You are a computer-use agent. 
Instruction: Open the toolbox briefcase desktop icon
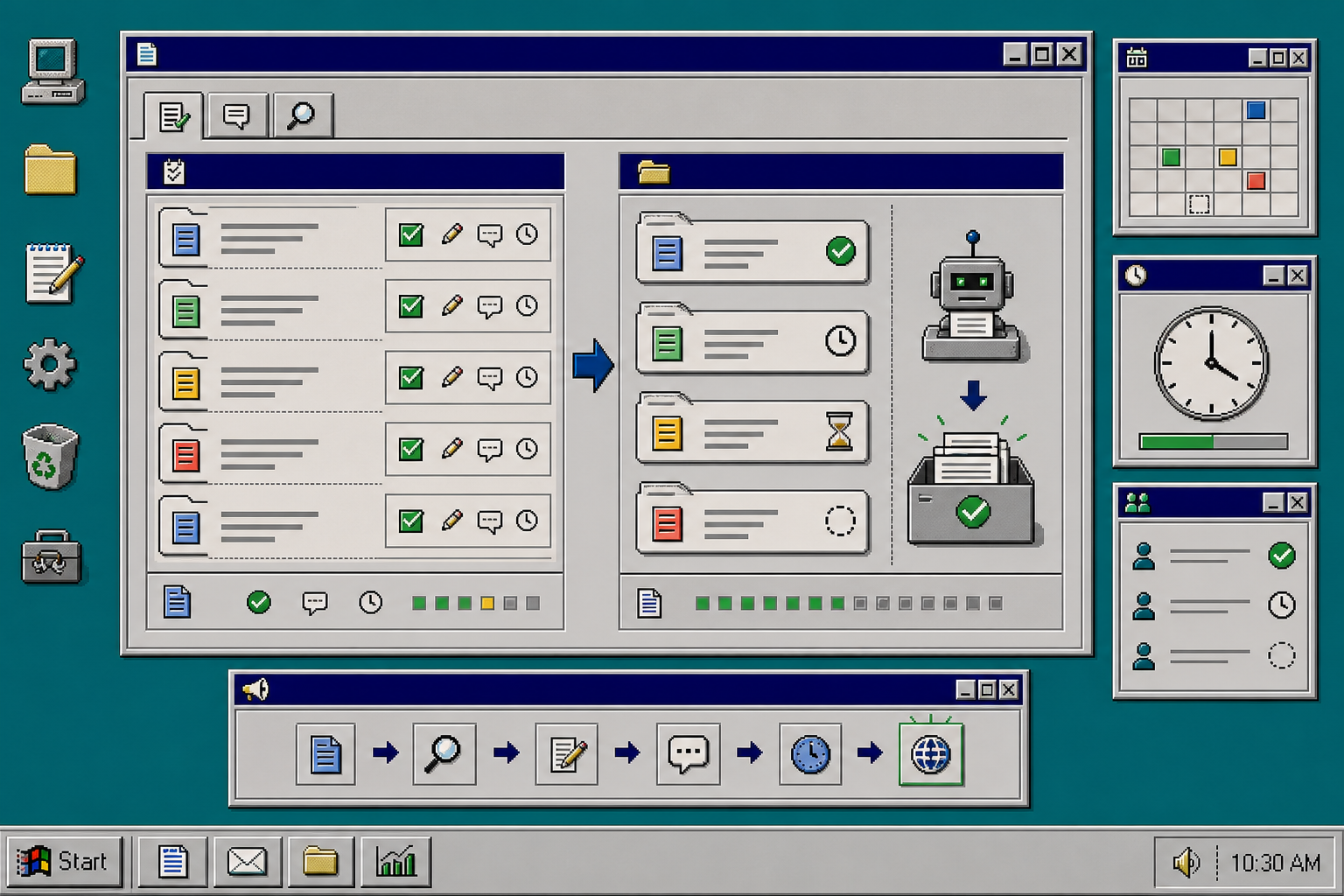(x=52, y=556)
